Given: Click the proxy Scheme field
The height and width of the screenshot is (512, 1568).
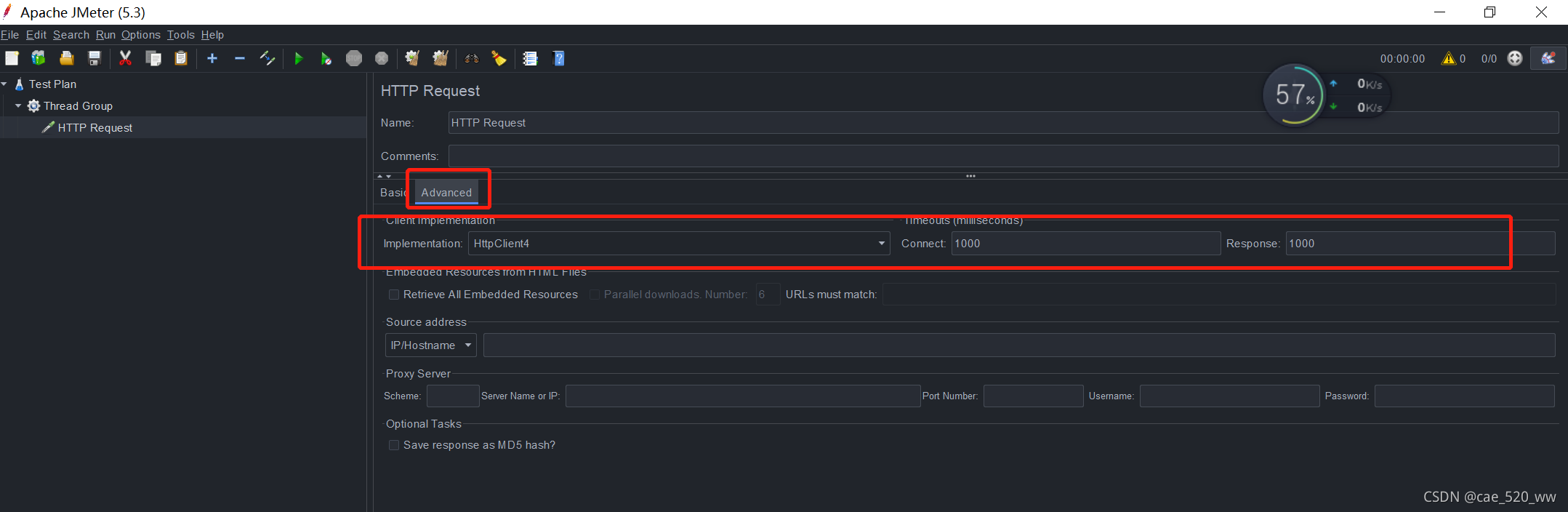Looking at the screenshot, I should coord(453,396).
